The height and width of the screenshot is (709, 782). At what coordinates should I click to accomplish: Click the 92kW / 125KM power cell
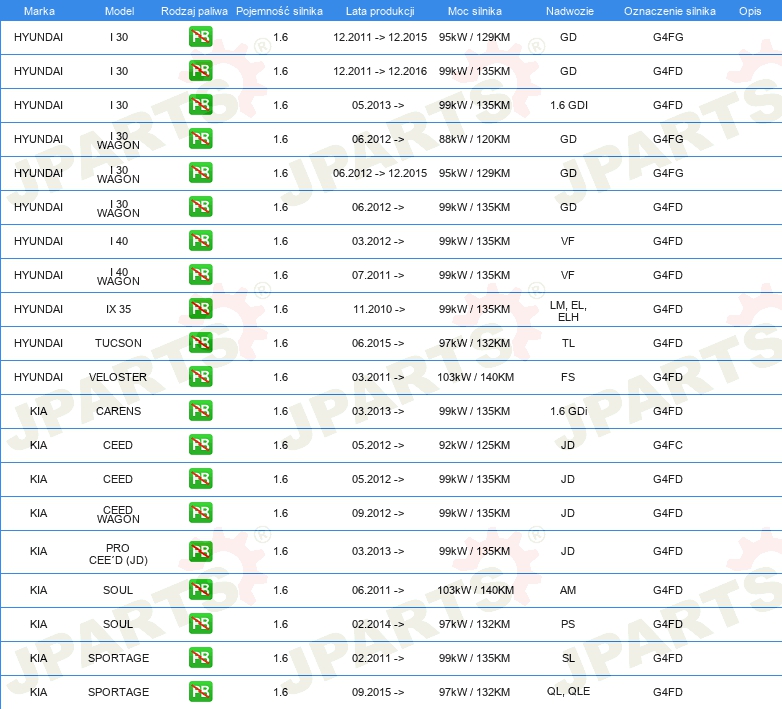(x=474, y=445)
